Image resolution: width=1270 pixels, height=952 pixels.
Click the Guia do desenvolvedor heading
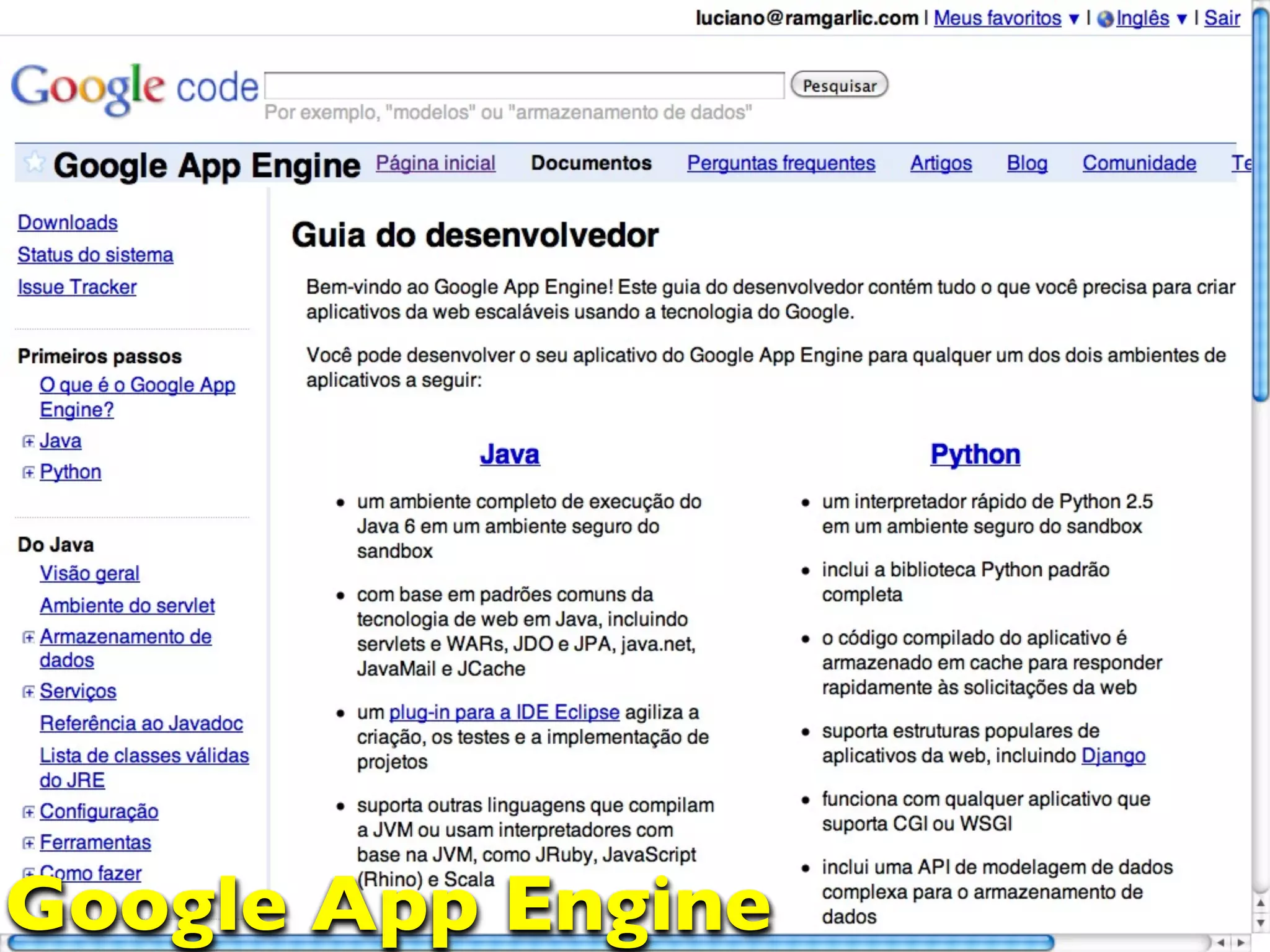[x=475, y=236]
